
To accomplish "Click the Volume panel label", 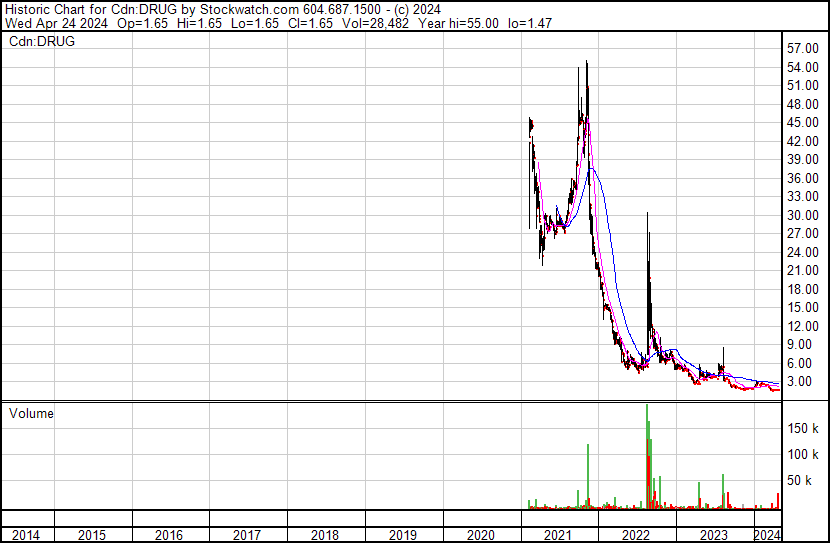I will tap(31, 412).
